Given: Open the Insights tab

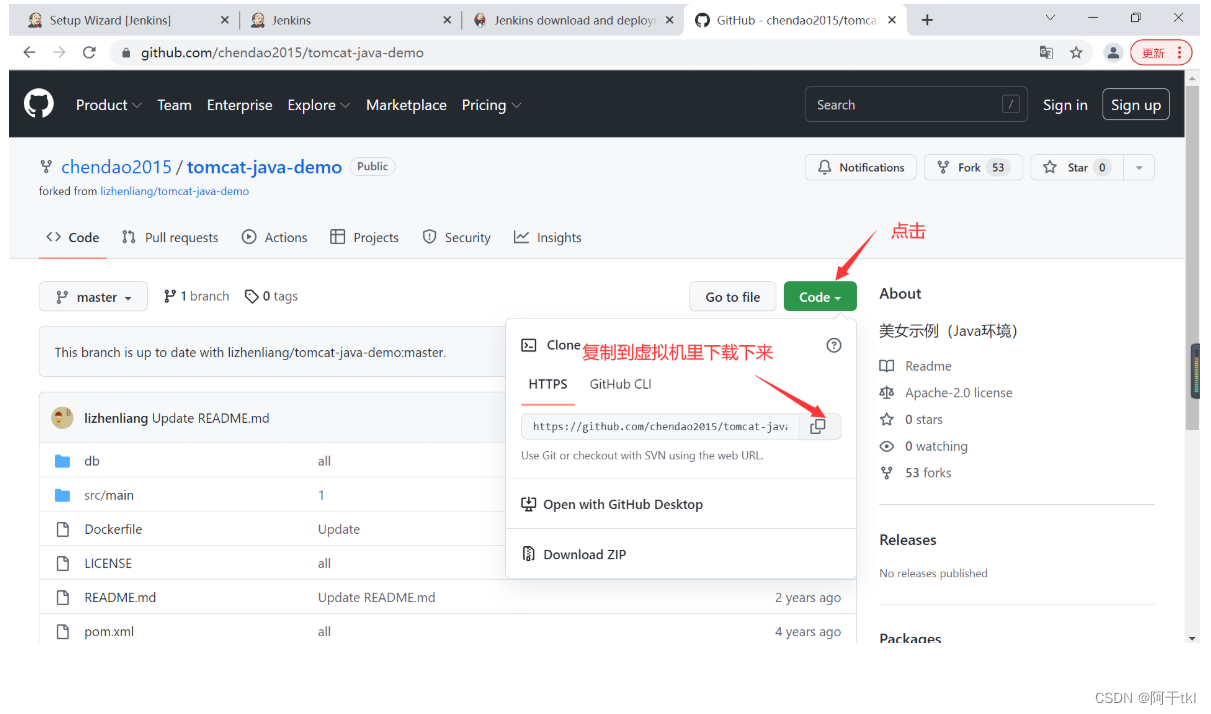Looking at the screenshot, I should (x=547, y=237).
